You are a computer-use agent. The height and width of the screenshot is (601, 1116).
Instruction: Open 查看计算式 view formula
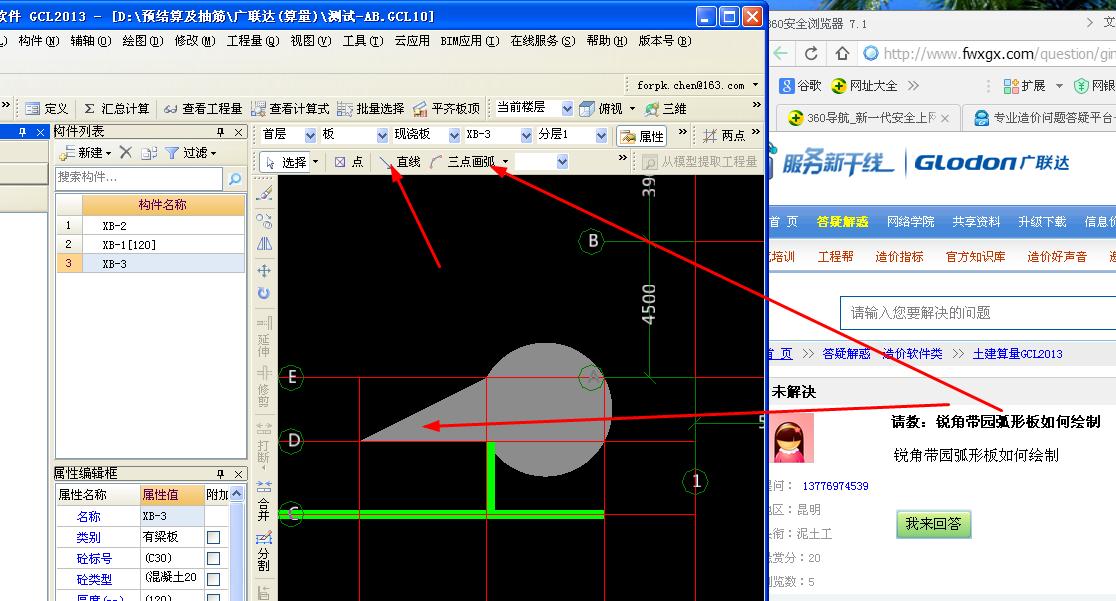290,109
